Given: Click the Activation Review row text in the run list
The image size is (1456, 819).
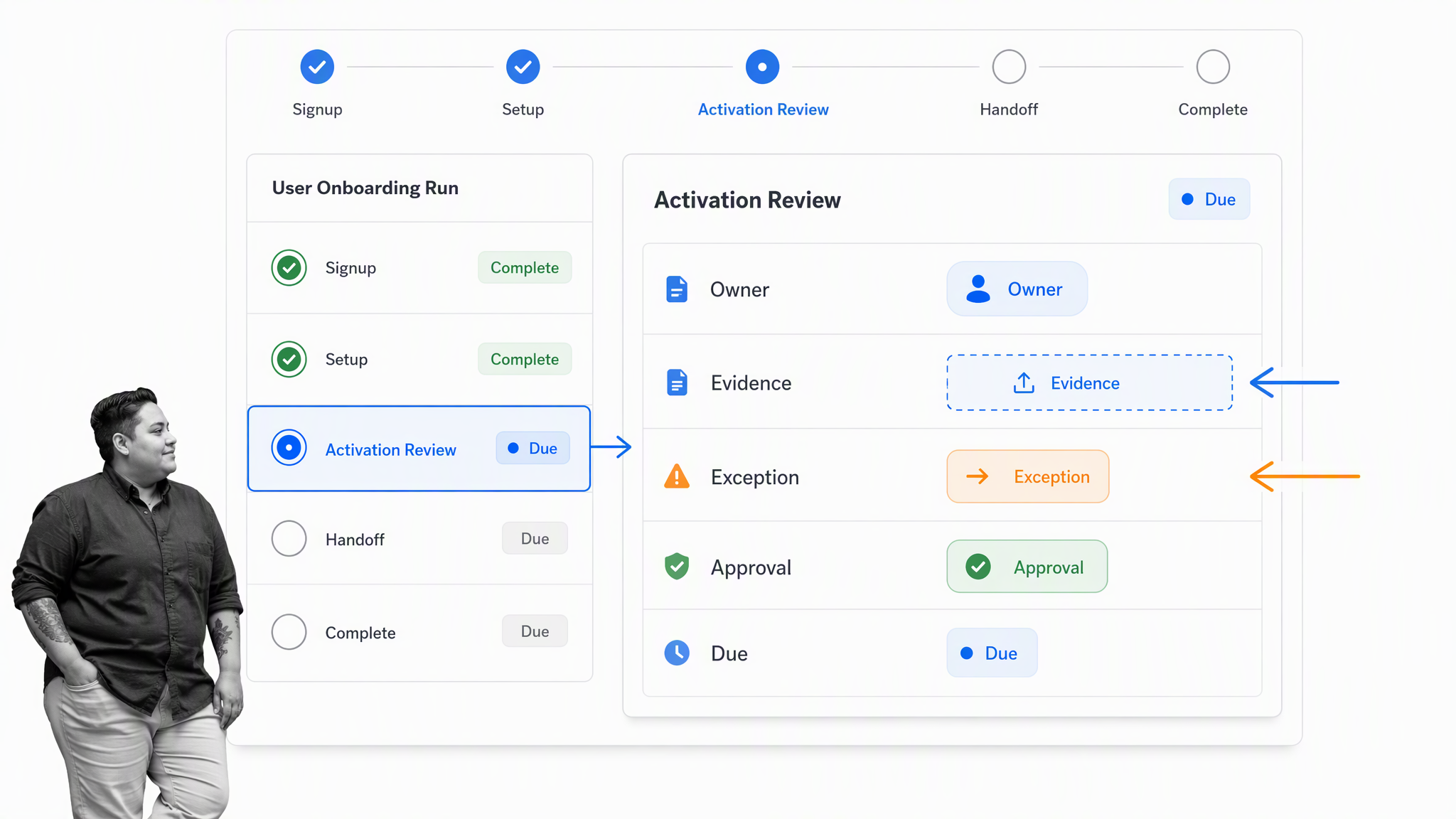Looking at the screenshot, I should coord(390,449).
